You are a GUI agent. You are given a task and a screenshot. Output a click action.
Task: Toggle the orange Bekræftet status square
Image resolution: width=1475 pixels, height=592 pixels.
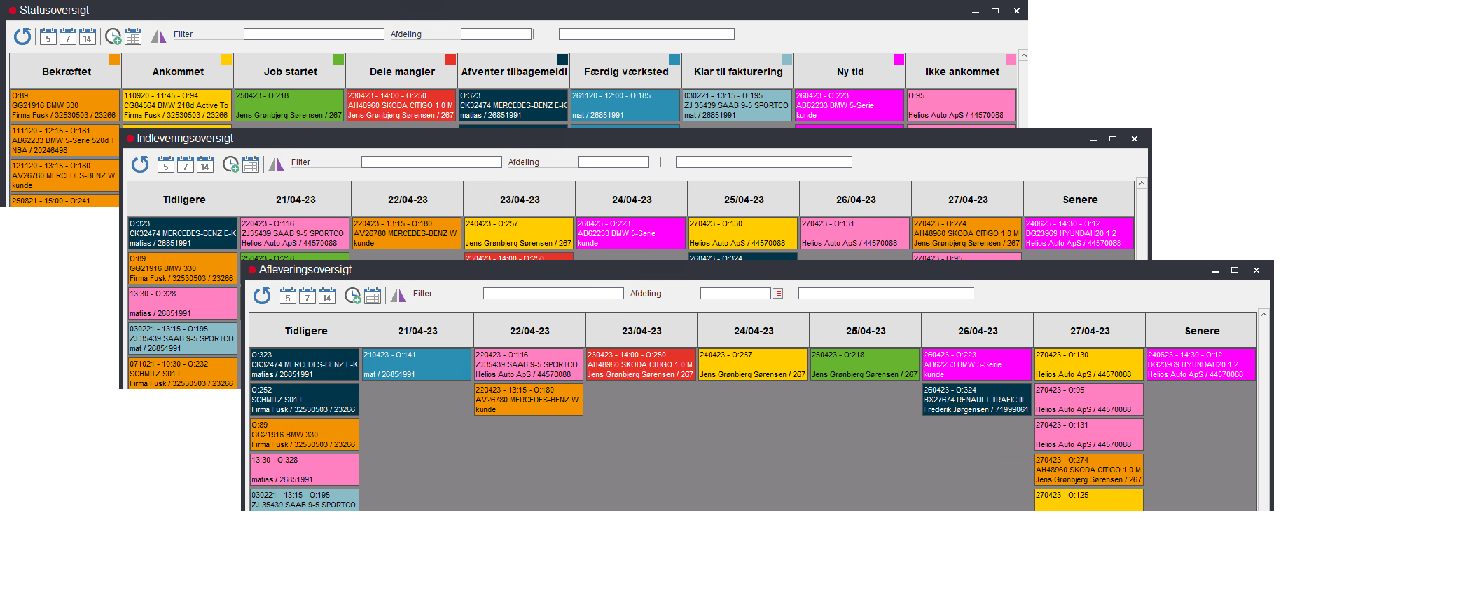pos(115,60)
